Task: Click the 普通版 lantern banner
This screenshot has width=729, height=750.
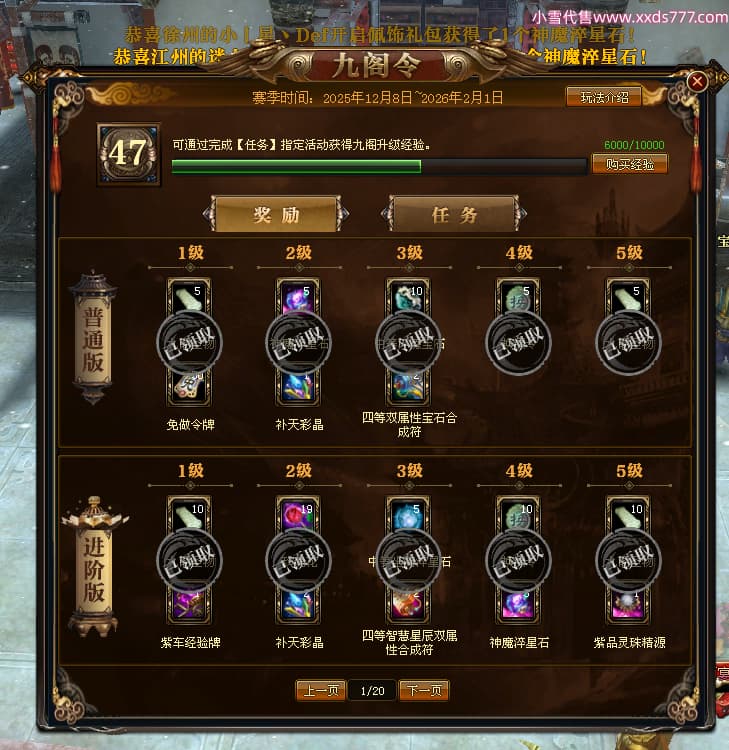Action: tap(93, 339)
